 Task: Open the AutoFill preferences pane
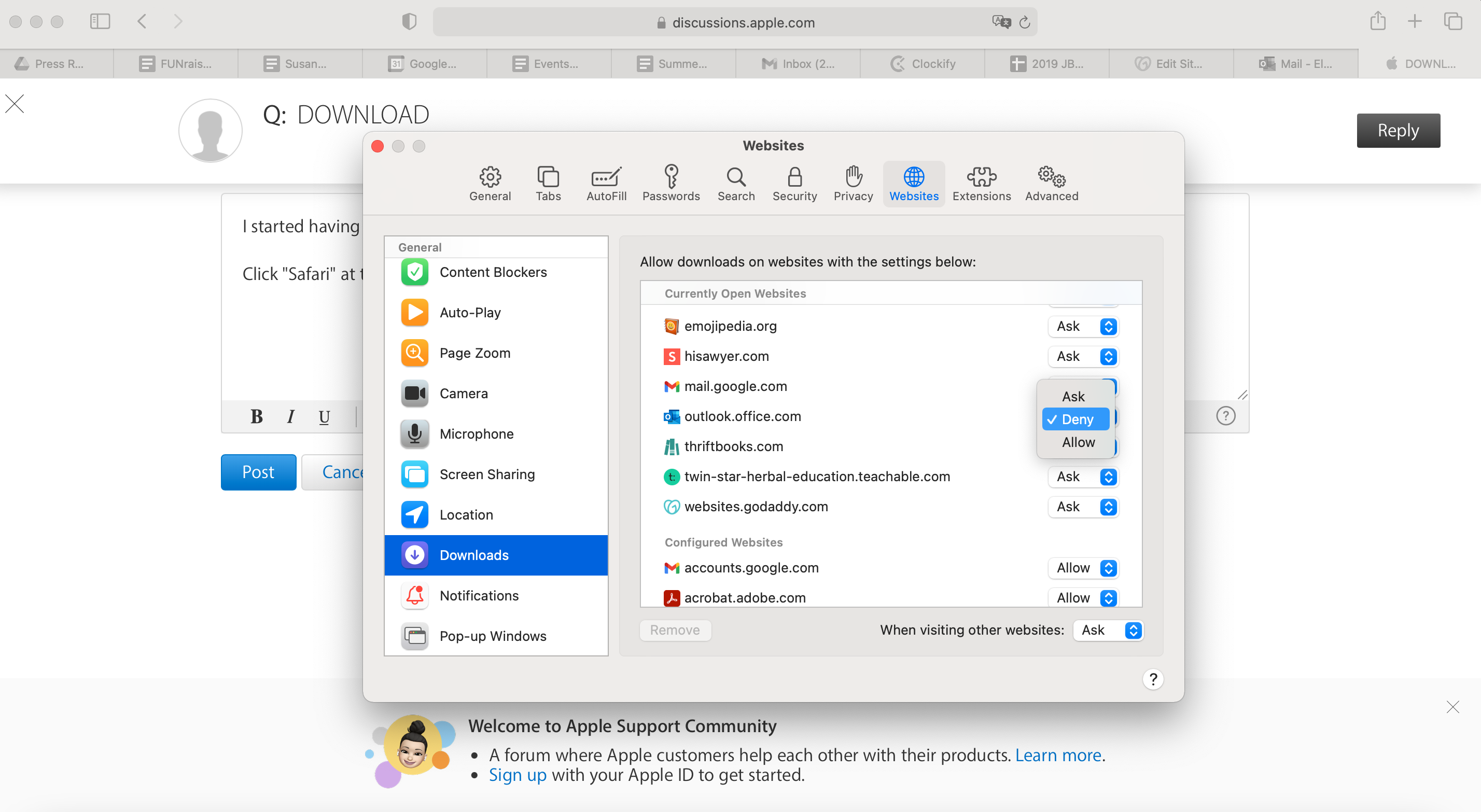click(606, 184)
